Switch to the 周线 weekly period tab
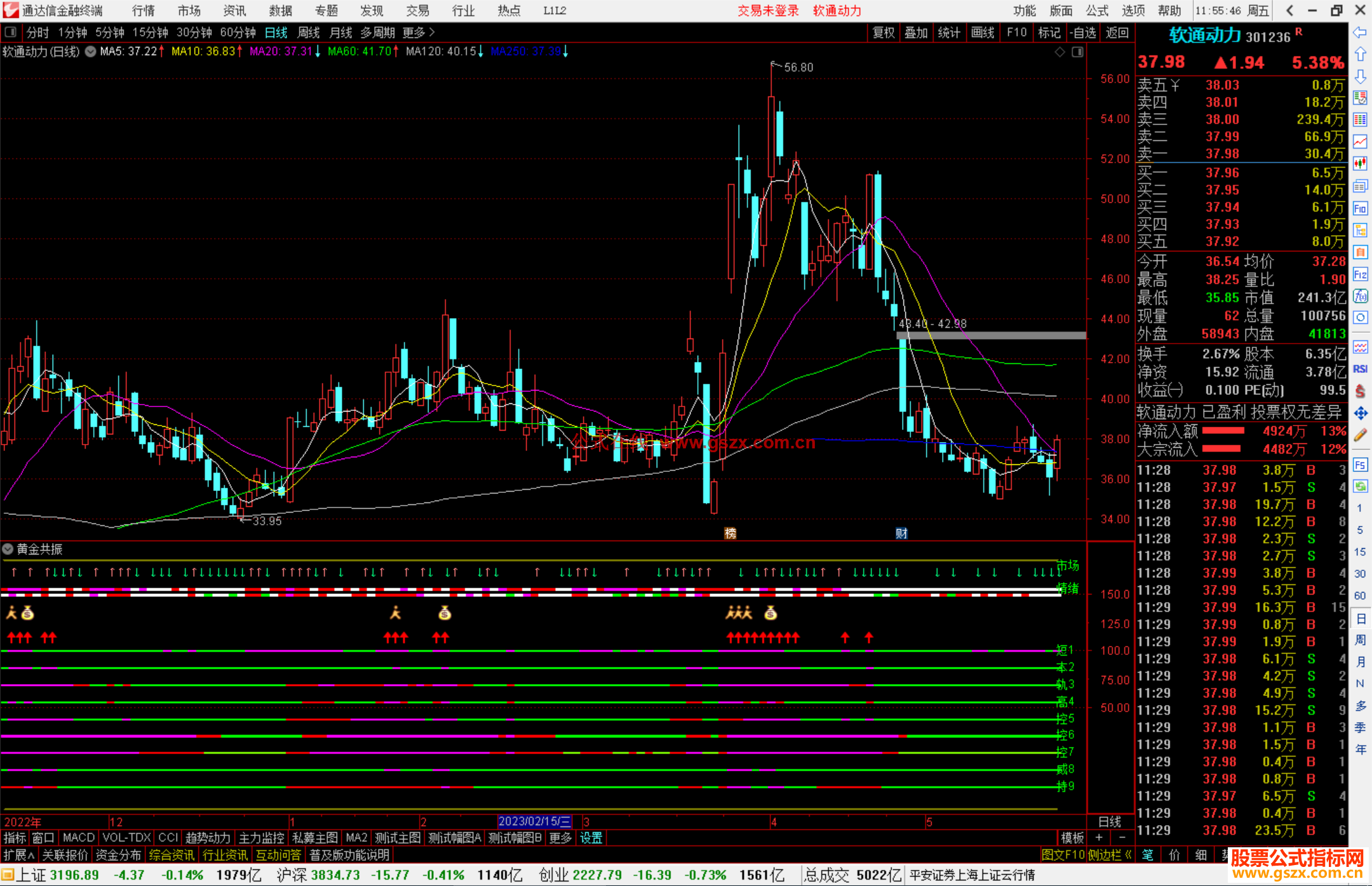Screen dimensions: 1372x886 pos(309,32)
